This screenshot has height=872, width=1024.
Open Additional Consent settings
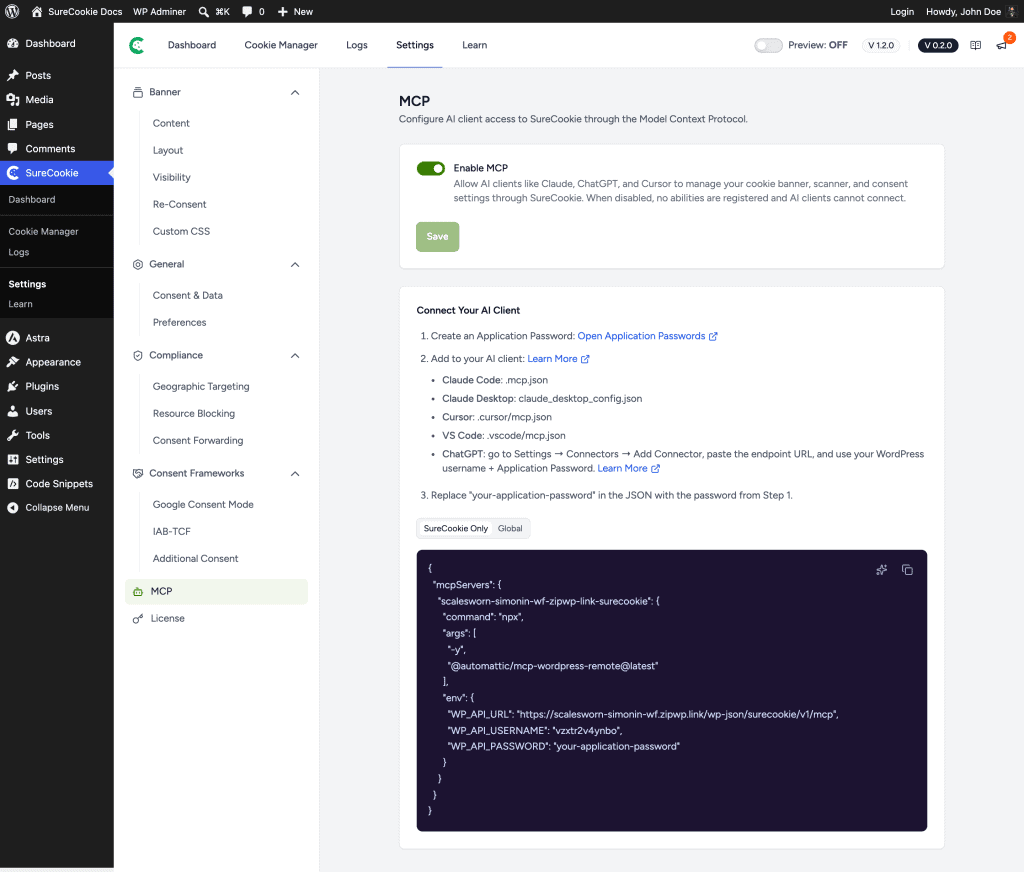(195, 558)
